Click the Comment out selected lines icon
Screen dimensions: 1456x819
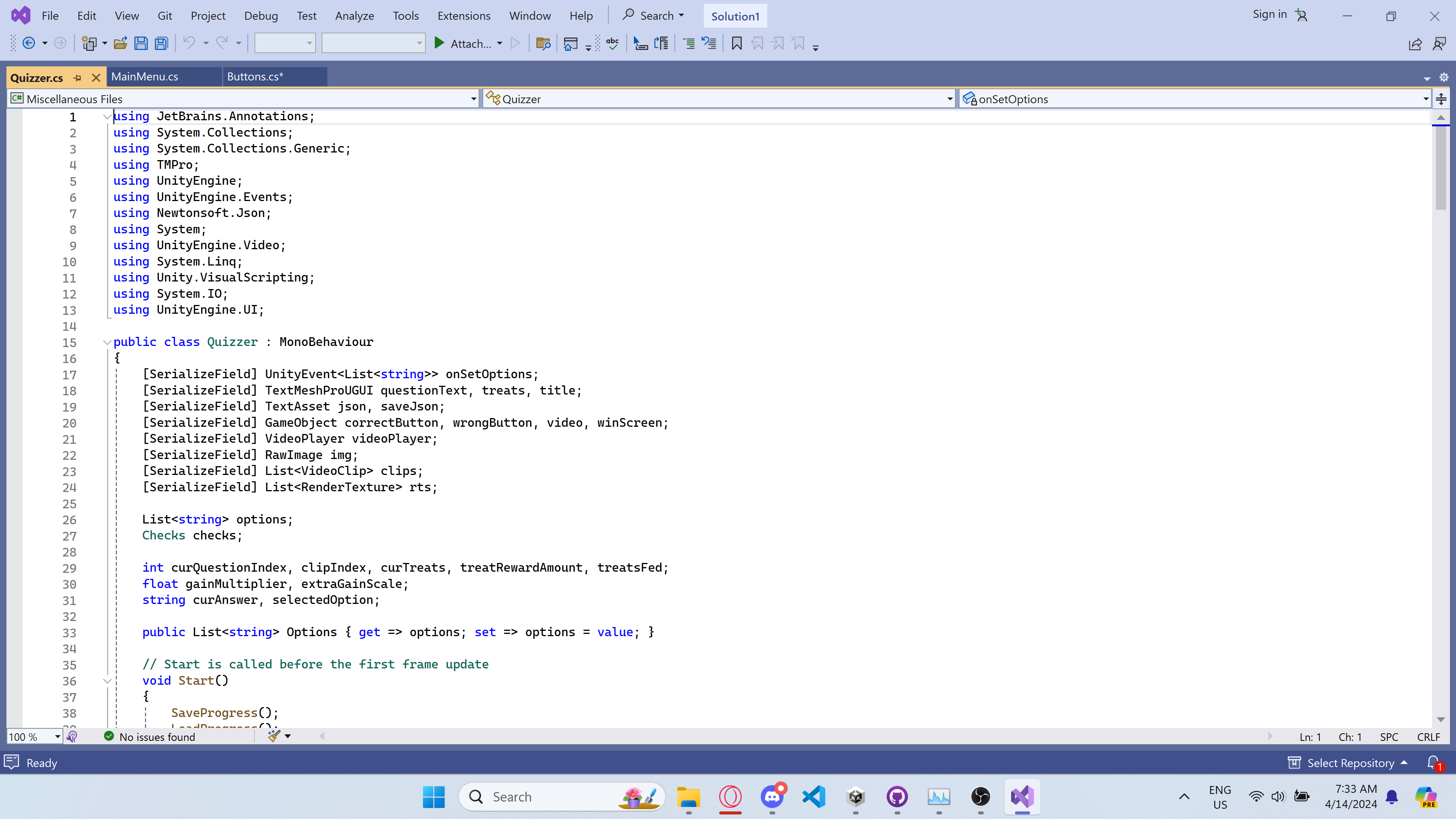[689, 44]
